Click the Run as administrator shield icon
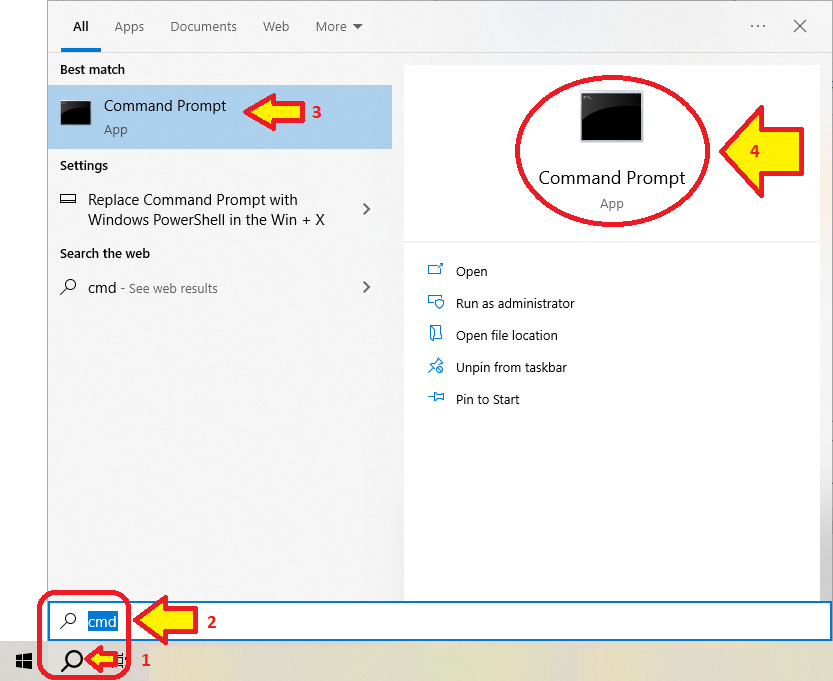The image size is (833, 681). click(x=436, y=302)
